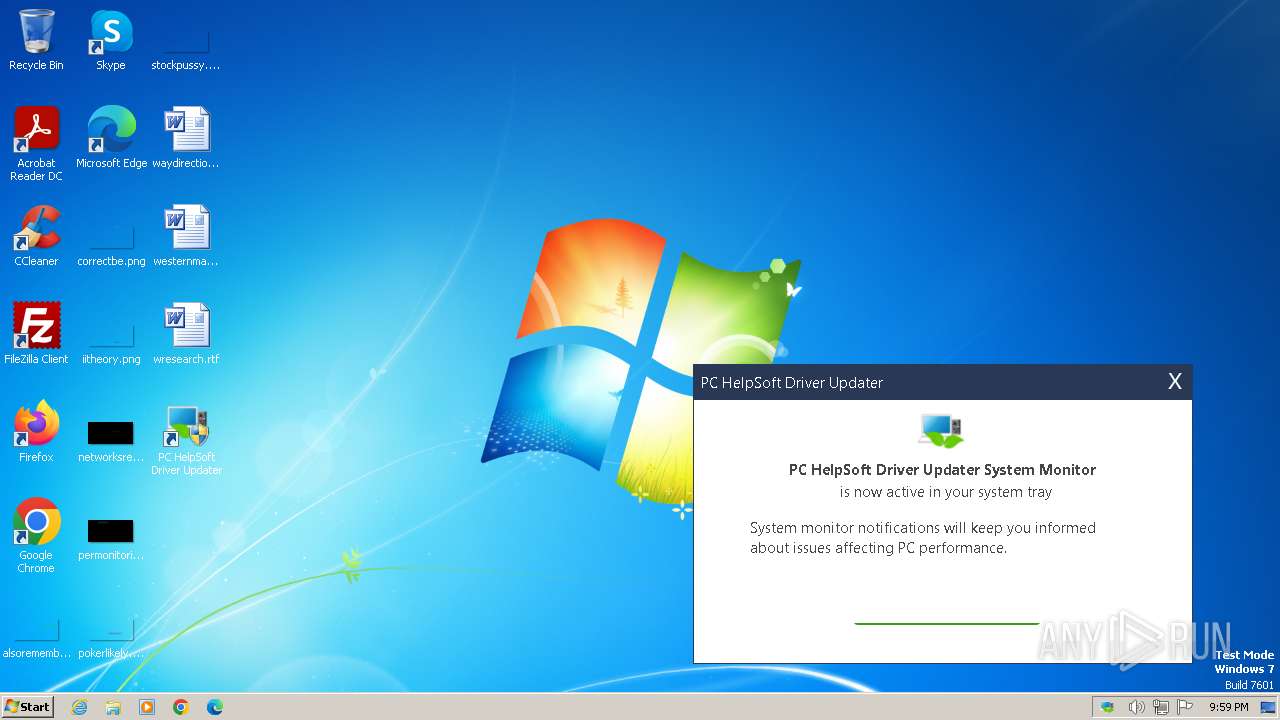The width and height of the screenshot is (1280, 720).
Task: Click the Driver Updater monitor icon in popup
Action: [x=941, y=431]
